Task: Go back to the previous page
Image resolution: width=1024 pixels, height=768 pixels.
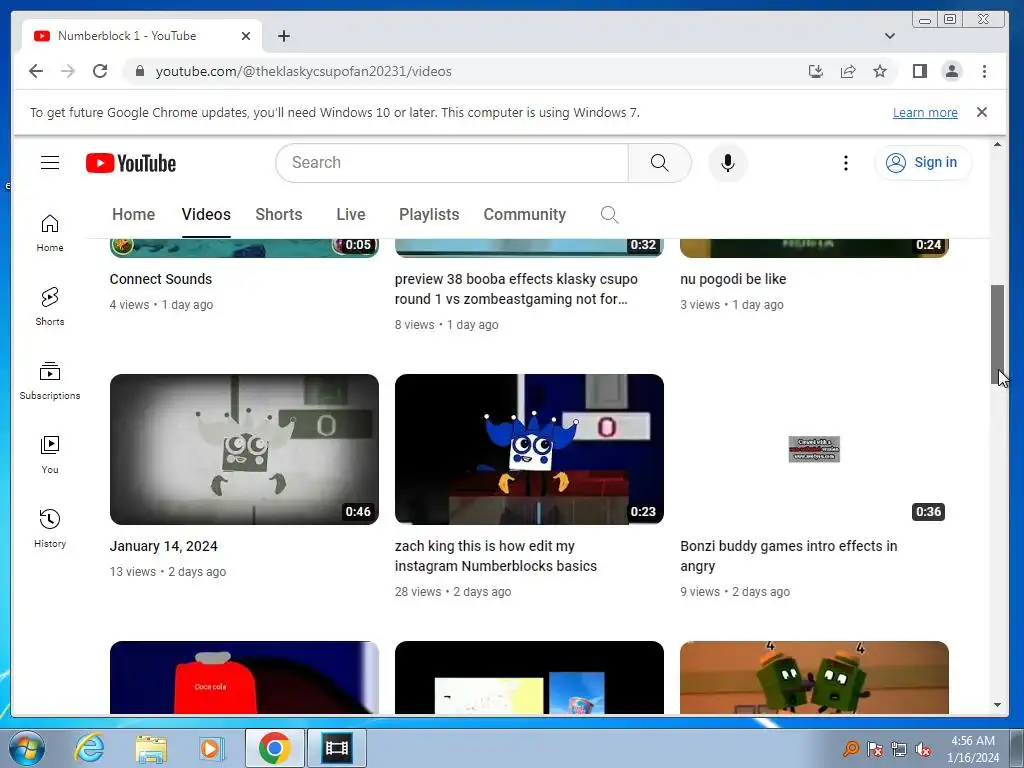Action: tap(36, 71)
